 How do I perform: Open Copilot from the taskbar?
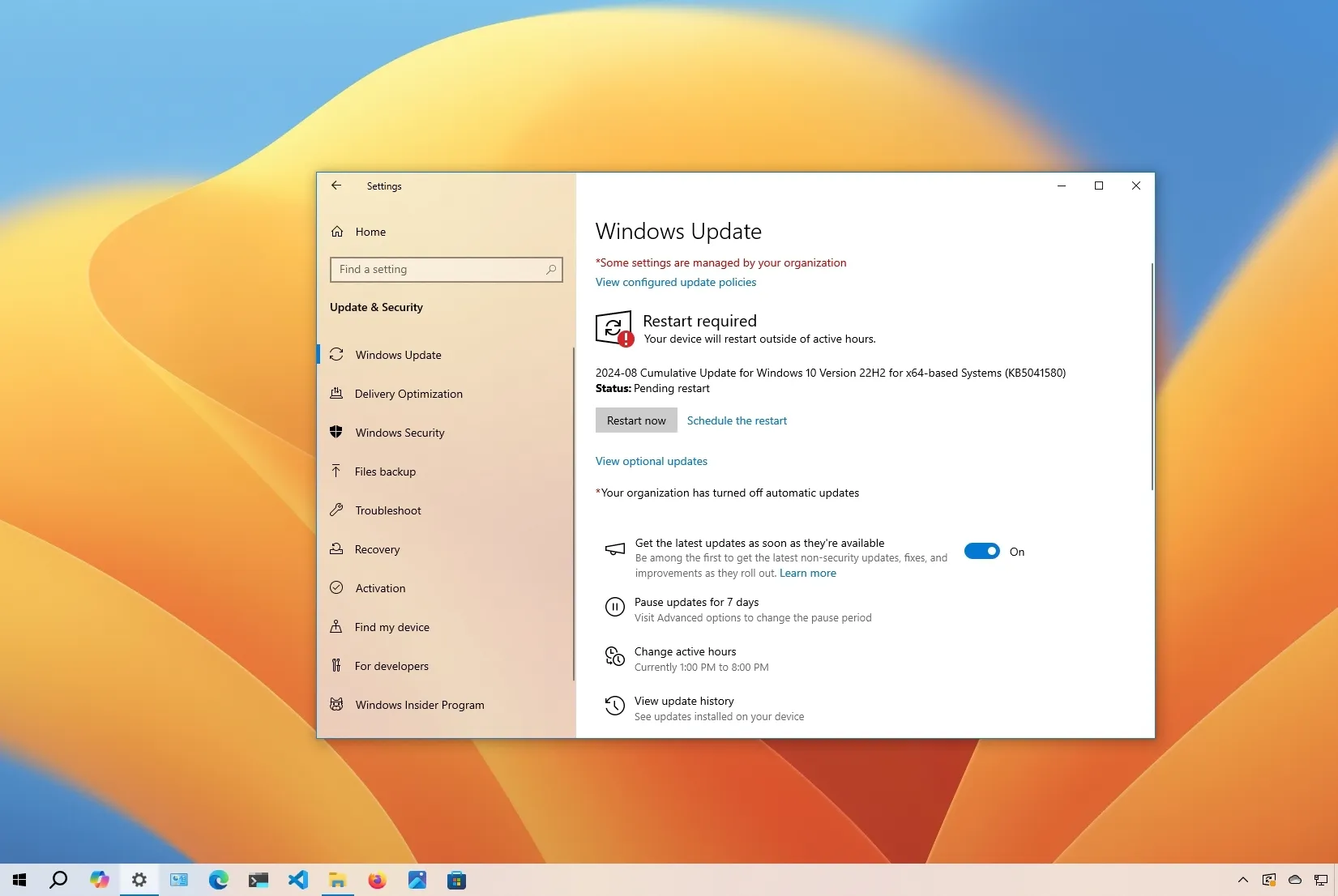point(99,880)
